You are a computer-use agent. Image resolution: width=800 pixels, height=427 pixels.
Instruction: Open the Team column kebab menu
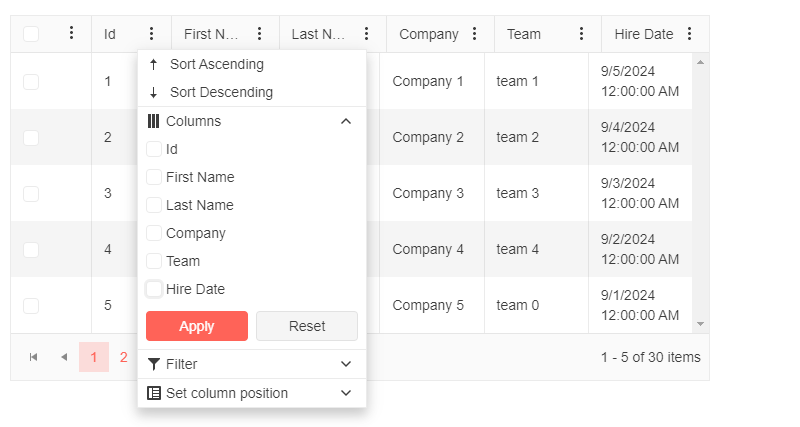coord(581,34)
